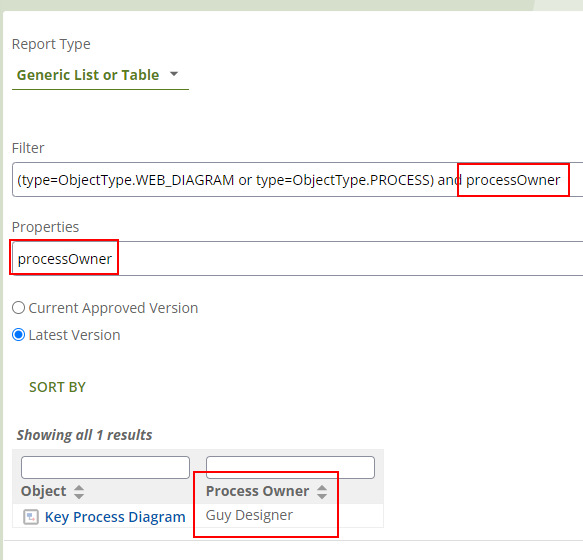The height and width of the screenshot is (560, 583).
Task: Expand the SORT BY section
Action: click(57, 387)
